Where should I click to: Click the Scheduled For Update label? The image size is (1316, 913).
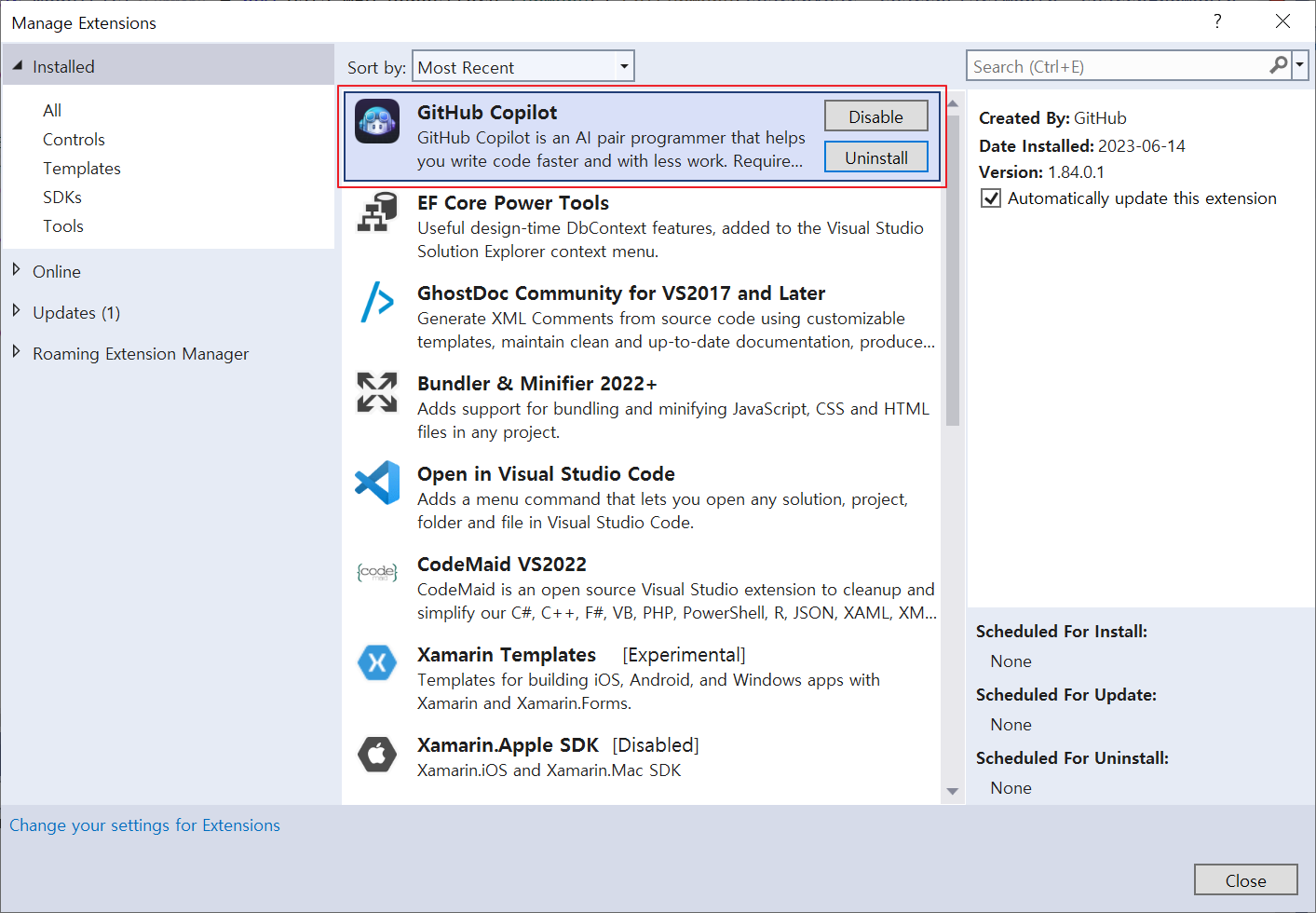[x=1066, y=694]
